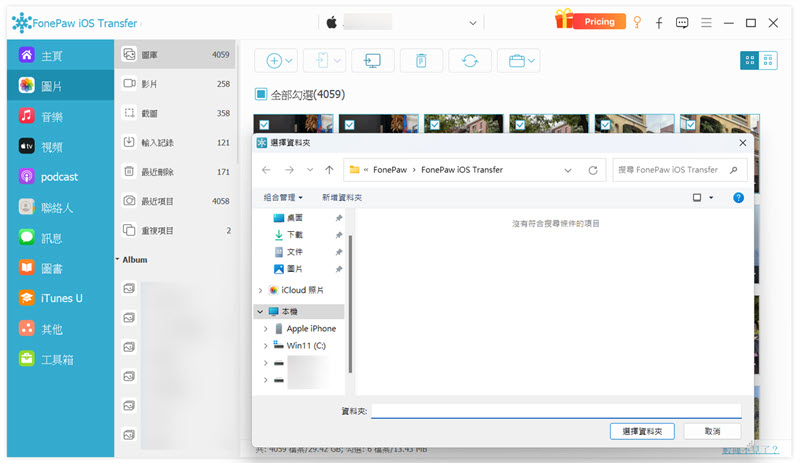Open the 訊息 messages section
Viewport: 800px width, 463px height.
pos(60,237)
